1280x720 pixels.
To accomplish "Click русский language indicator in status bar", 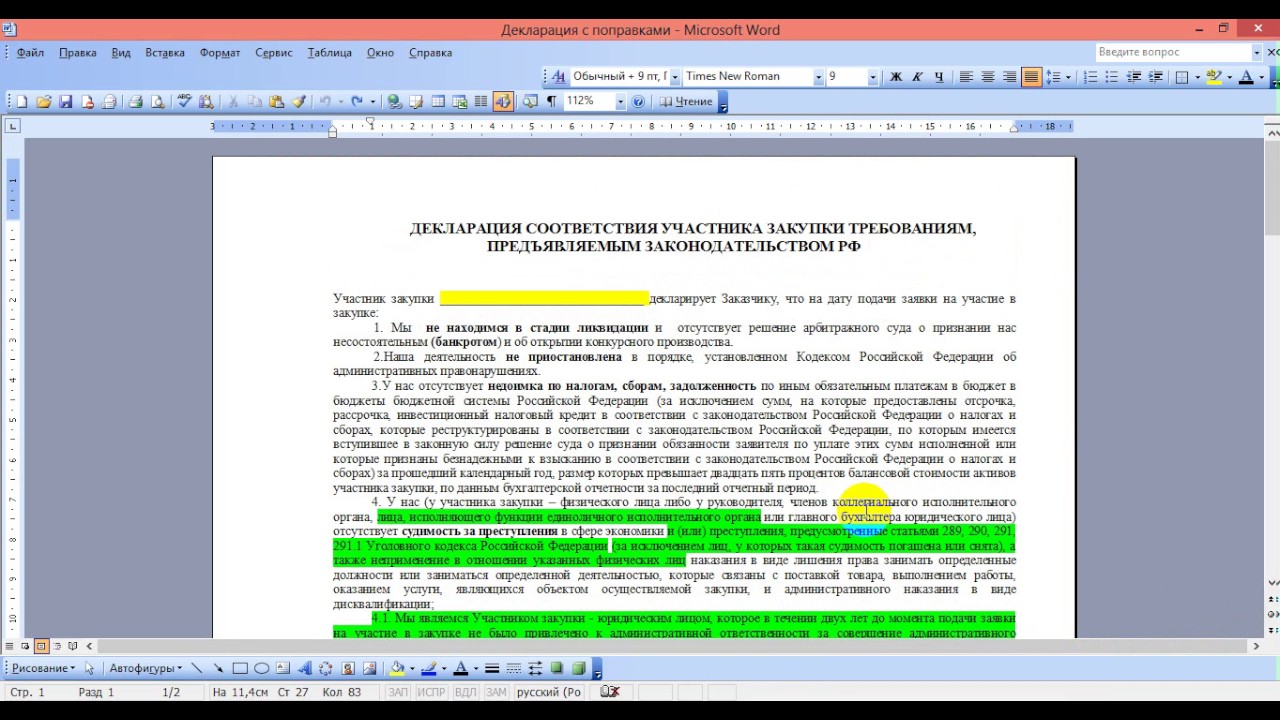I will click(x=548, y=692).
